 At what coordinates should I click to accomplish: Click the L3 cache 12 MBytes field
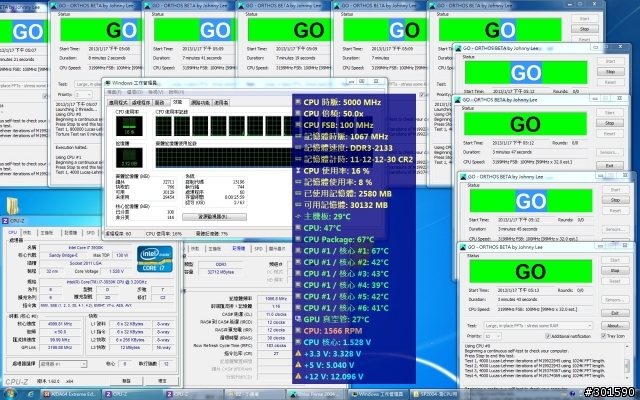coord(129,348)
